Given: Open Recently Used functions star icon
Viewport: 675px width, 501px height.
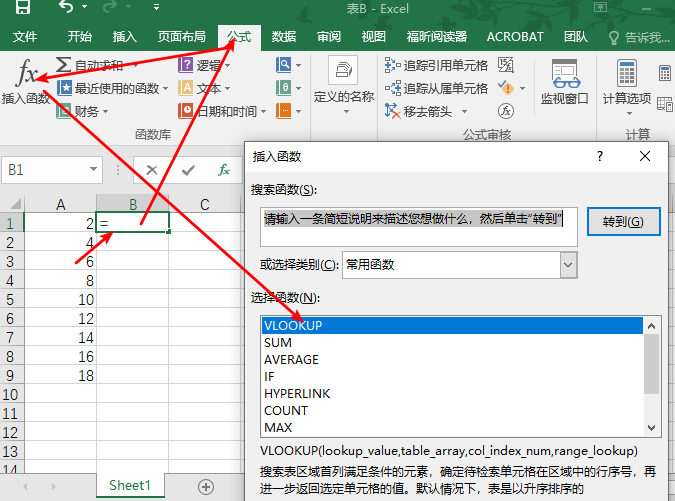Looking at the screenshot, I should click(x=65, y=88).
